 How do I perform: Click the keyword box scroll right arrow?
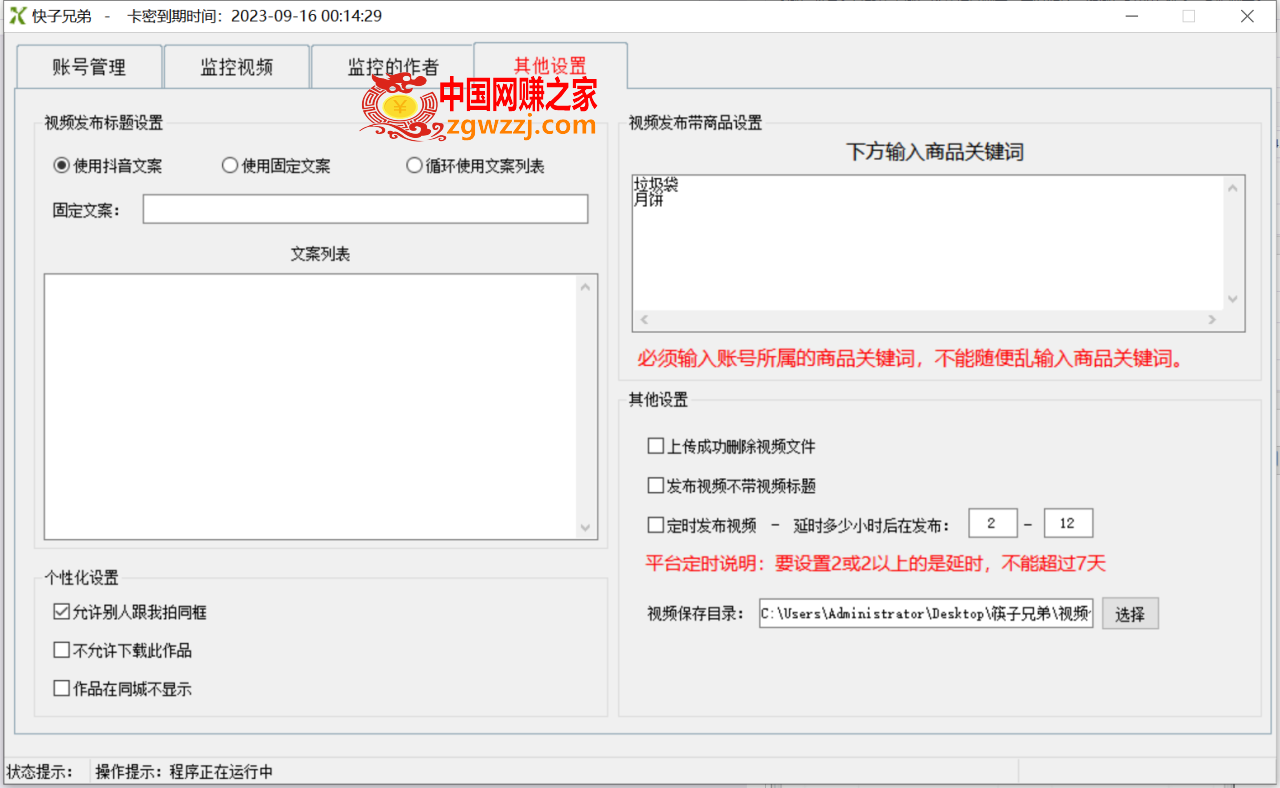(1212, 320)
